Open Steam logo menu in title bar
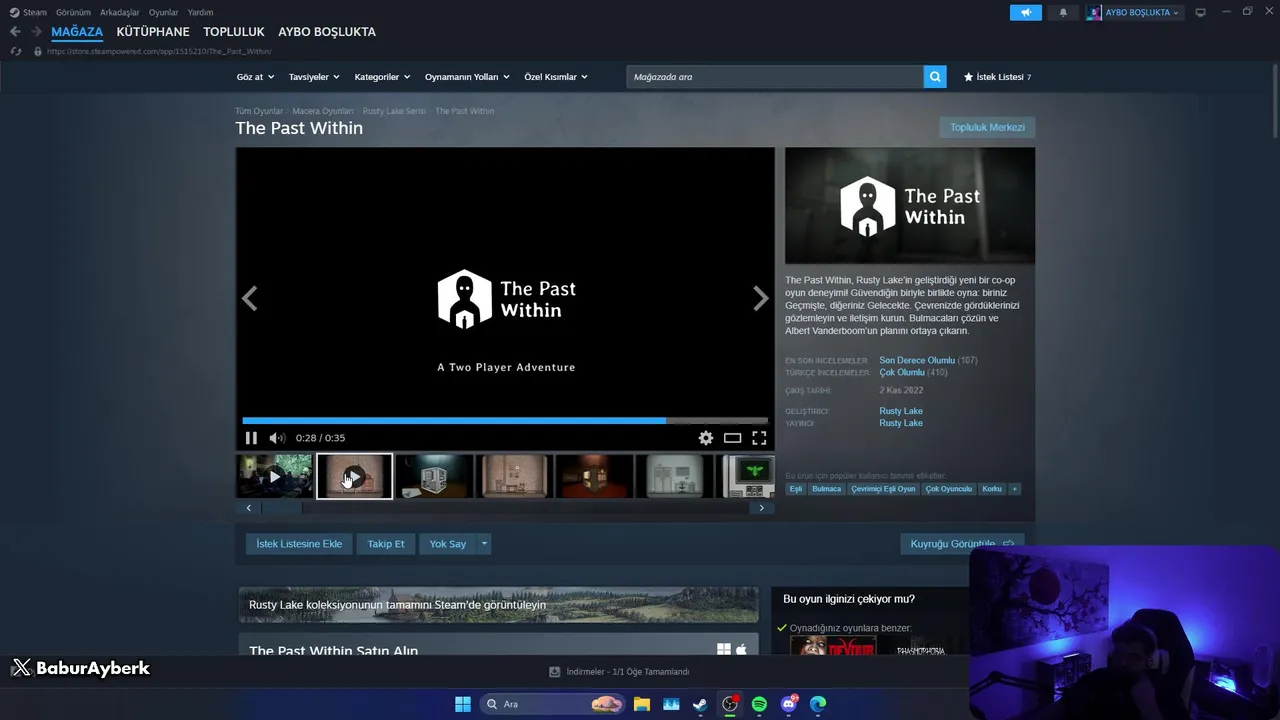 [x=28, y=12]
